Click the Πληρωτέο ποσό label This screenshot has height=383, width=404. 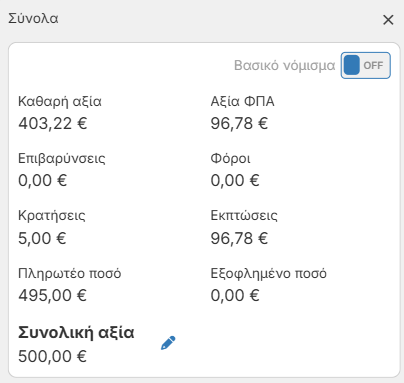(x=70, y=273)
